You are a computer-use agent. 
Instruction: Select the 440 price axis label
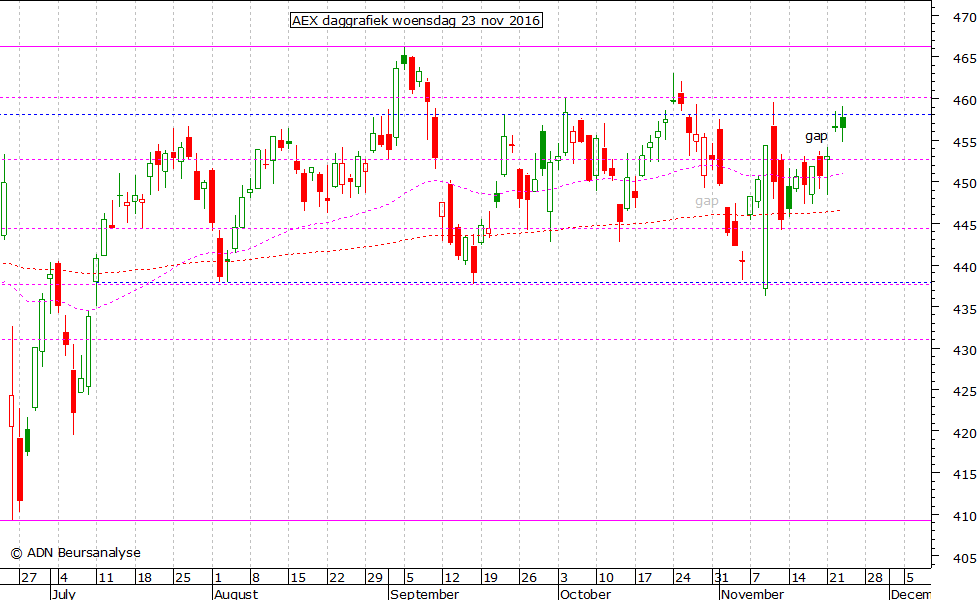(965, 267)
